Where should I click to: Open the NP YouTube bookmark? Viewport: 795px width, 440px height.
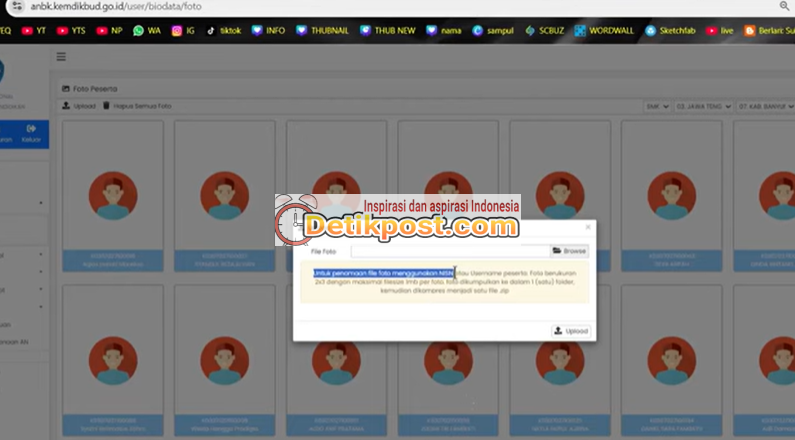(x=110, y=31)
